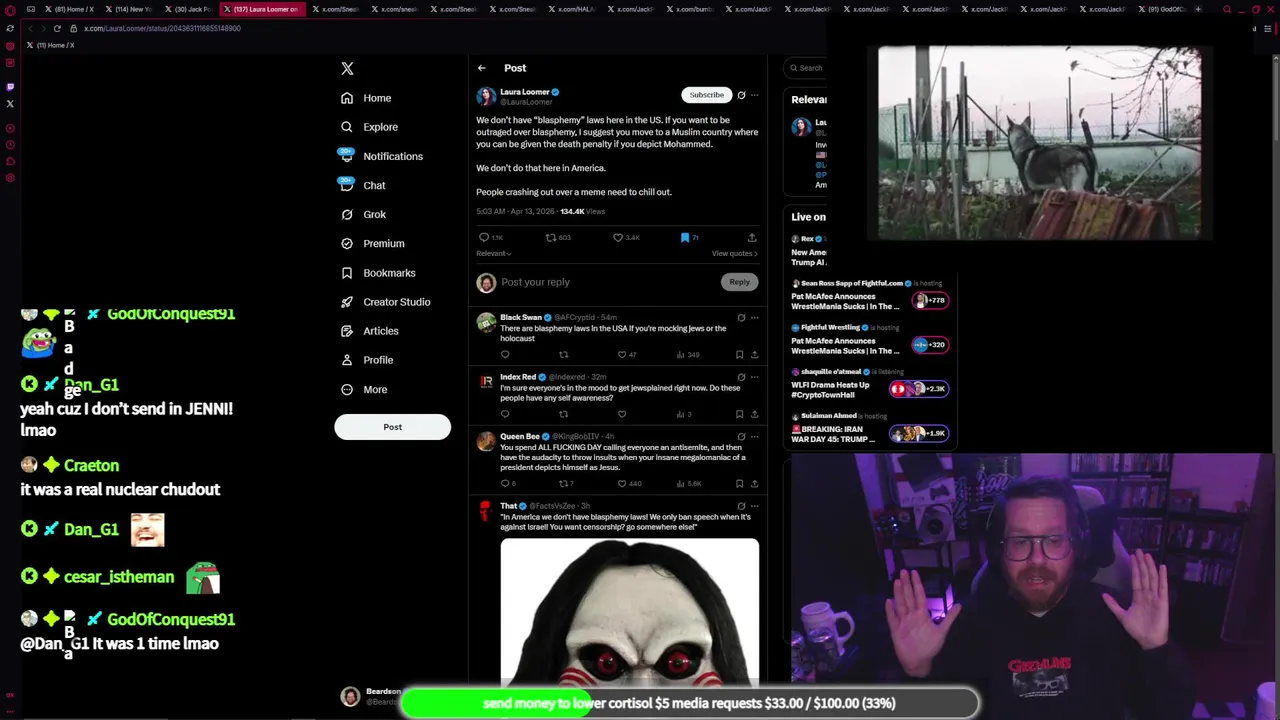Join Fightful Wrestling live space
Image resolution: width=1280 pixels, height=720 pixels.
point(930,345)
